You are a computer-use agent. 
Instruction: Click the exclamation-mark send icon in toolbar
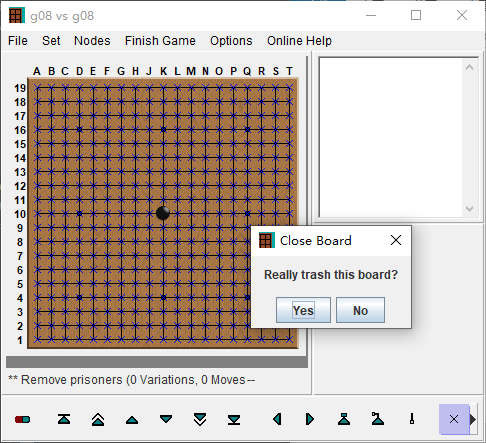point(412,419)
